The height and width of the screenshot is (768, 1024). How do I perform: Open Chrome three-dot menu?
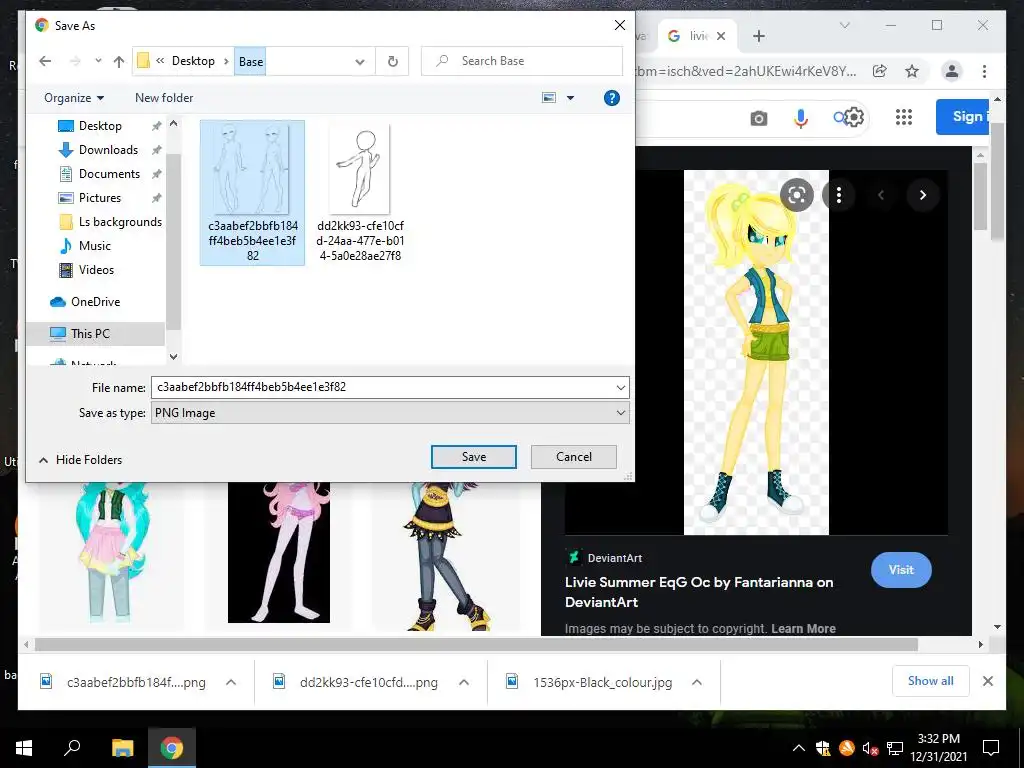click(x=984, y=71)
